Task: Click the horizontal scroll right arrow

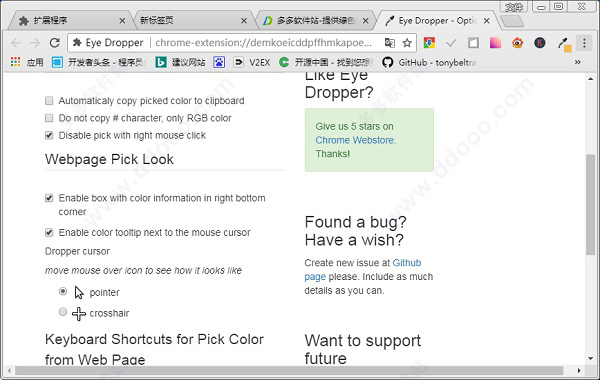Action: point(579,370)
